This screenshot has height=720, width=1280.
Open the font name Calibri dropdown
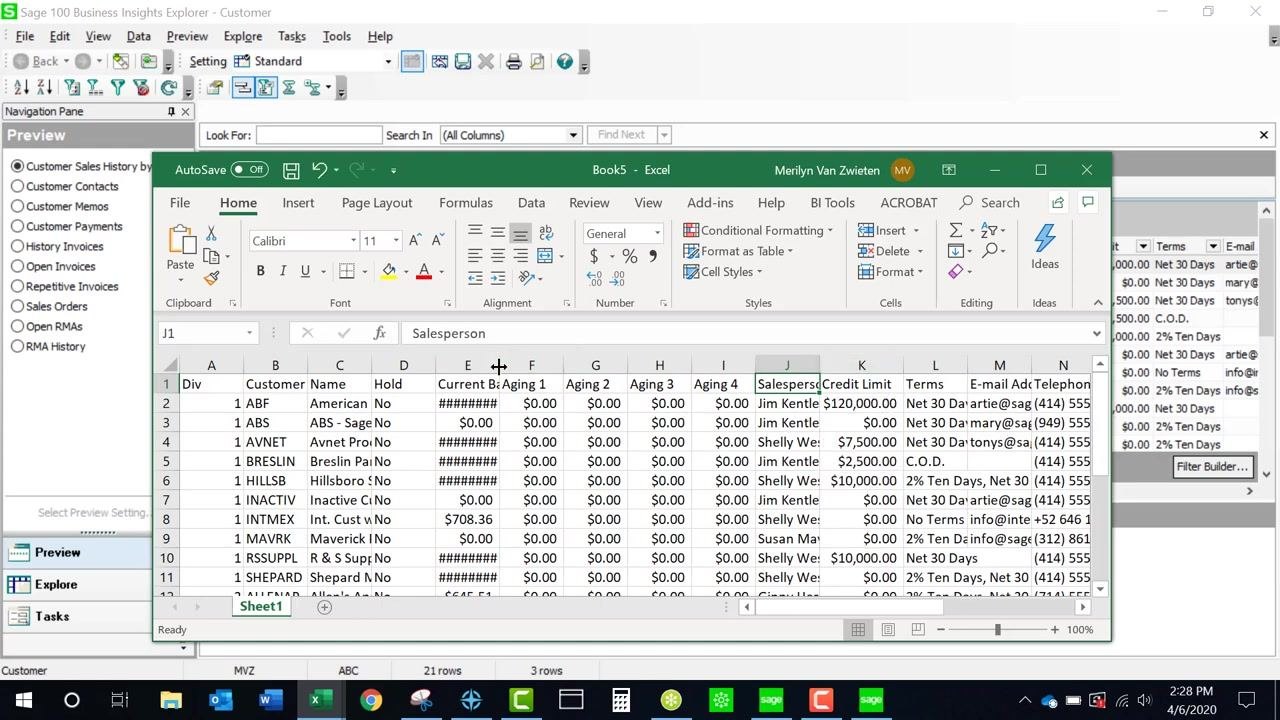353,241
